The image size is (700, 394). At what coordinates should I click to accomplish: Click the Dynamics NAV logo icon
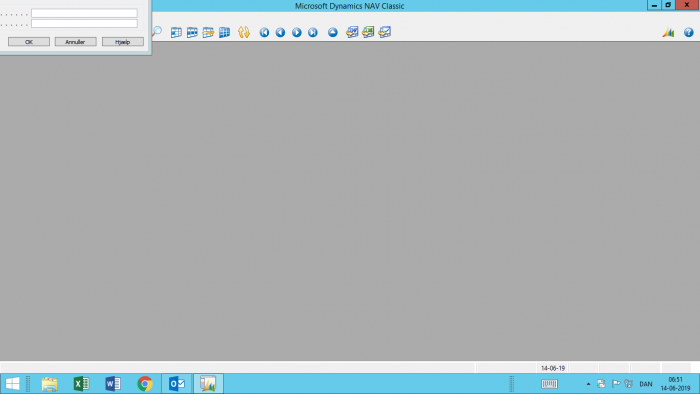668,32
